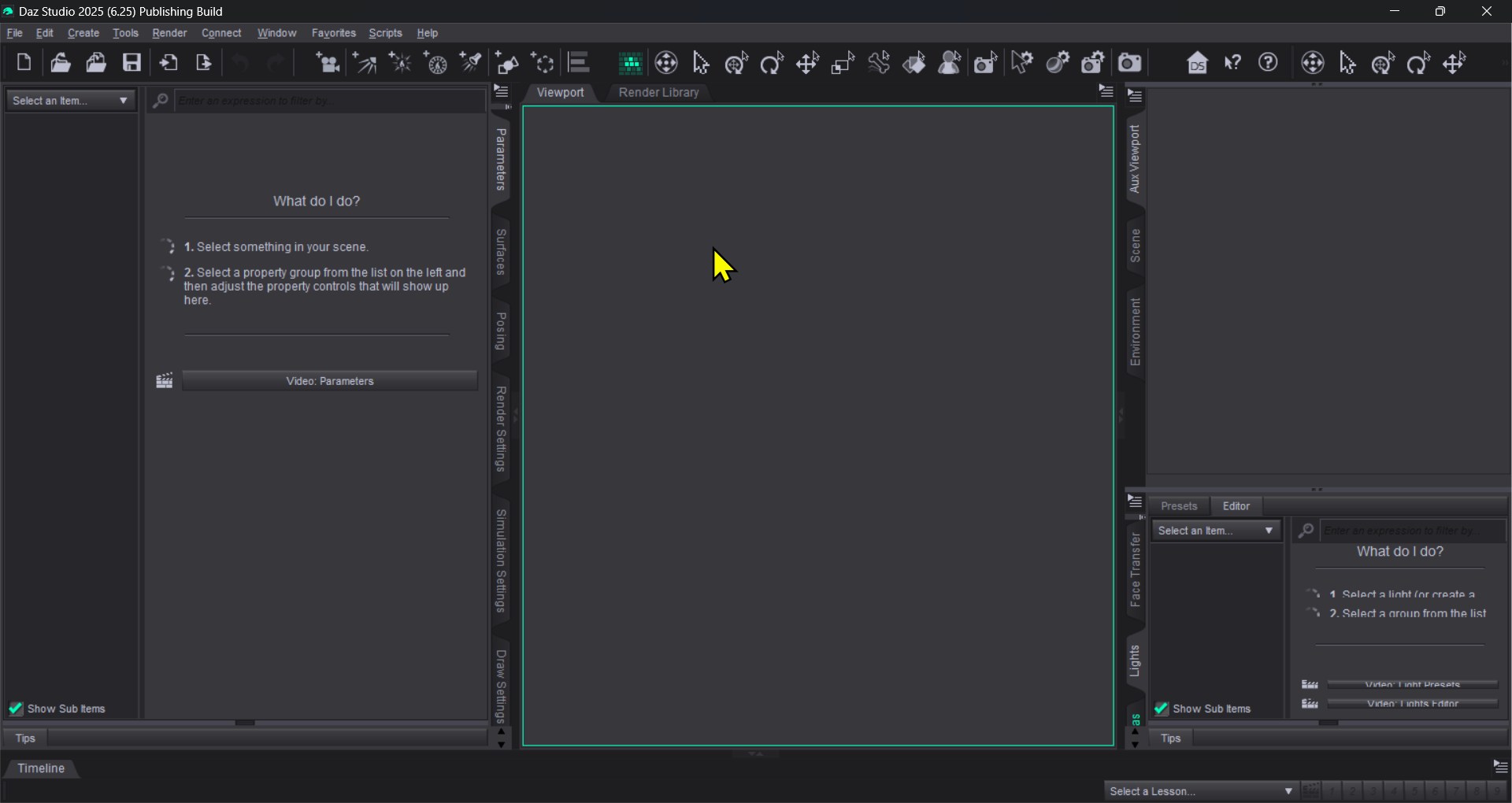The width and height of the screenshot is (1512, 803).
Task: Click the Video: Parameters button
Action: 329,381
